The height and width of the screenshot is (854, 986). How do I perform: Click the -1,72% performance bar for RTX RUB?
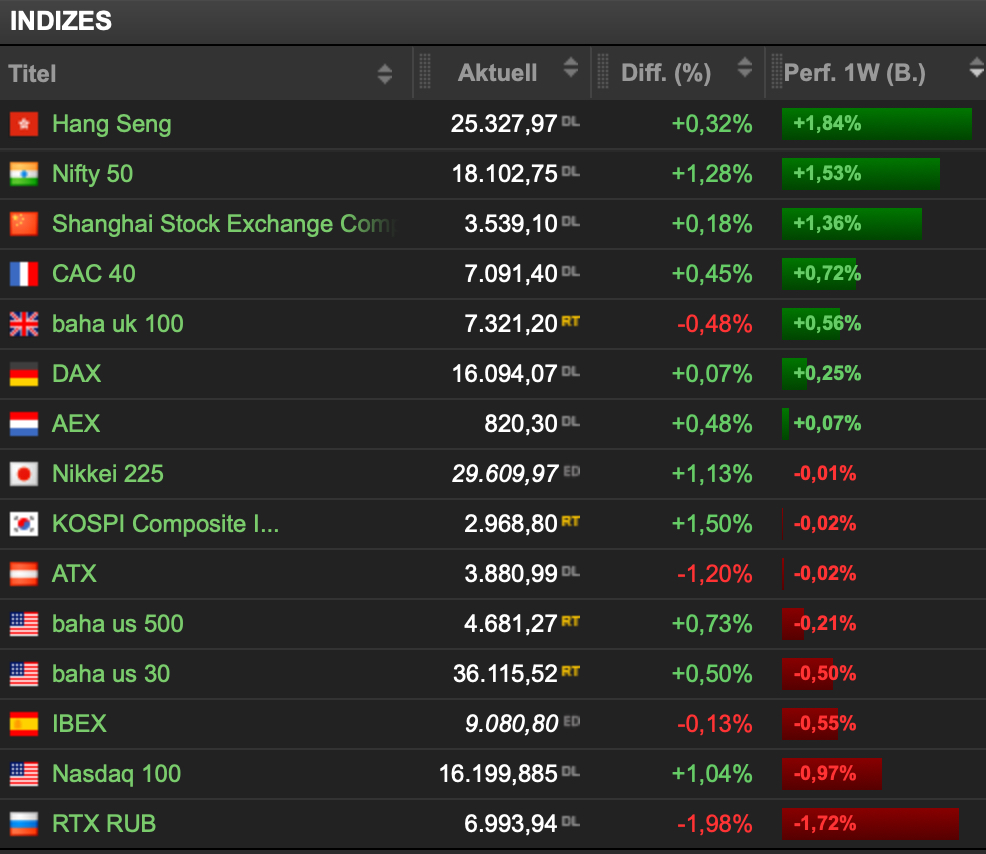870,824
